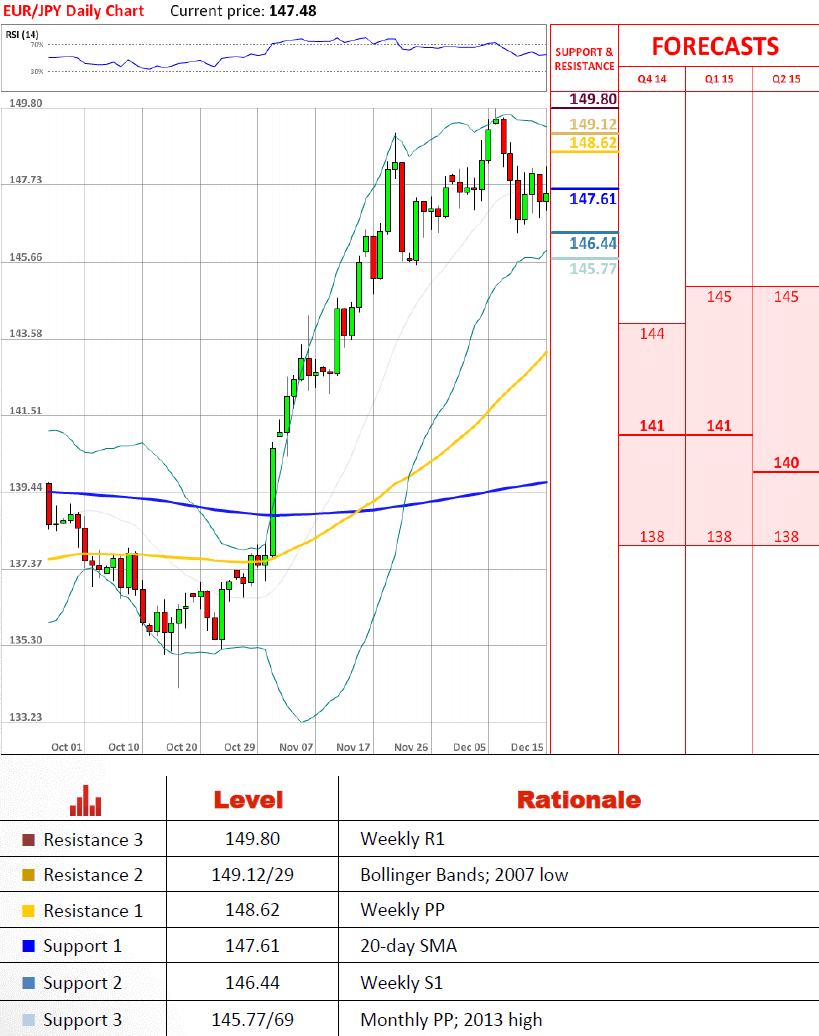This screenshot has height=1036, width=819.
Task: Click the Support 2 row label
Action: (x=83, y=983)
